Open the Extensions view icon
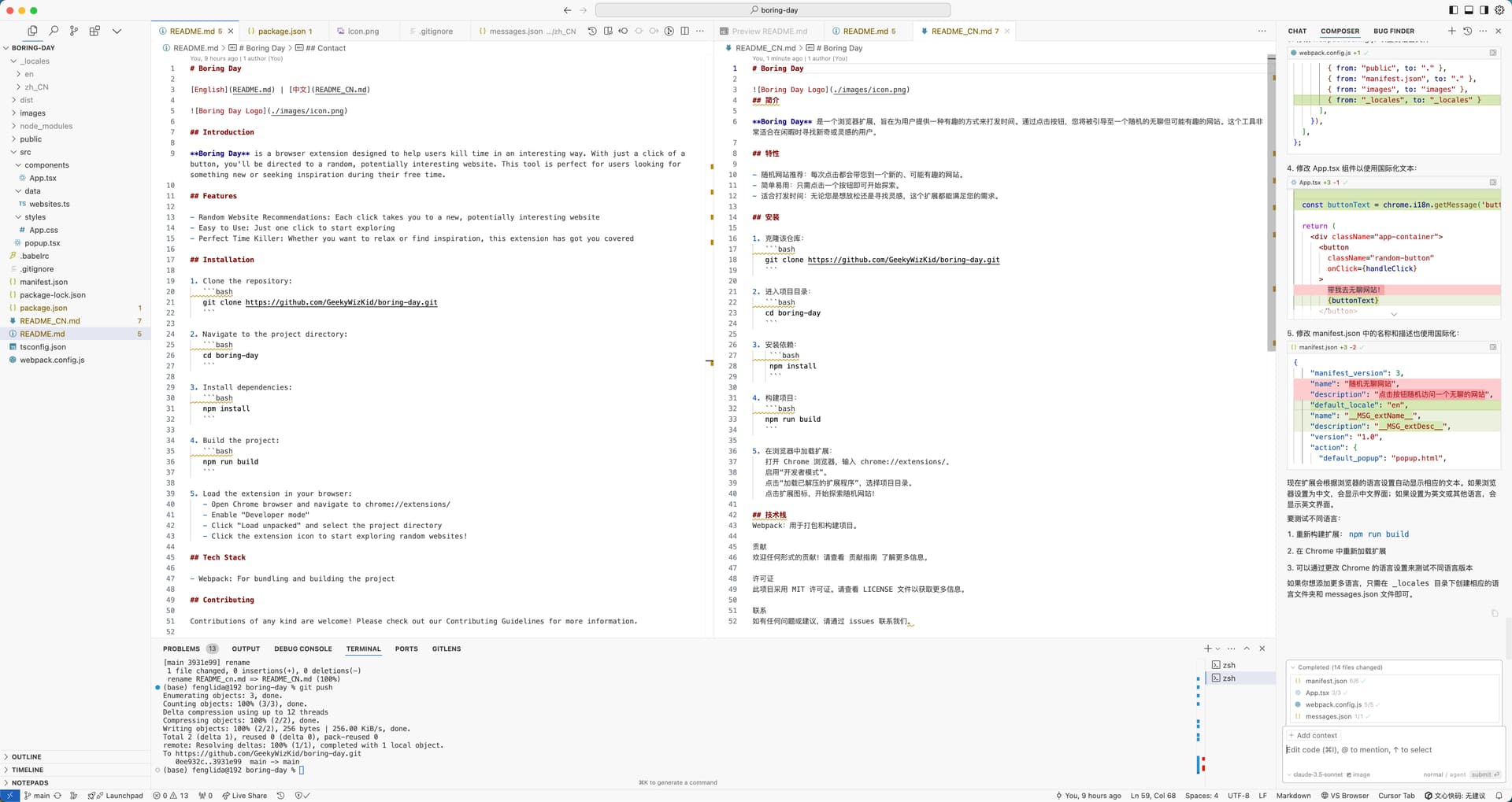 click(x=94, y=31)
